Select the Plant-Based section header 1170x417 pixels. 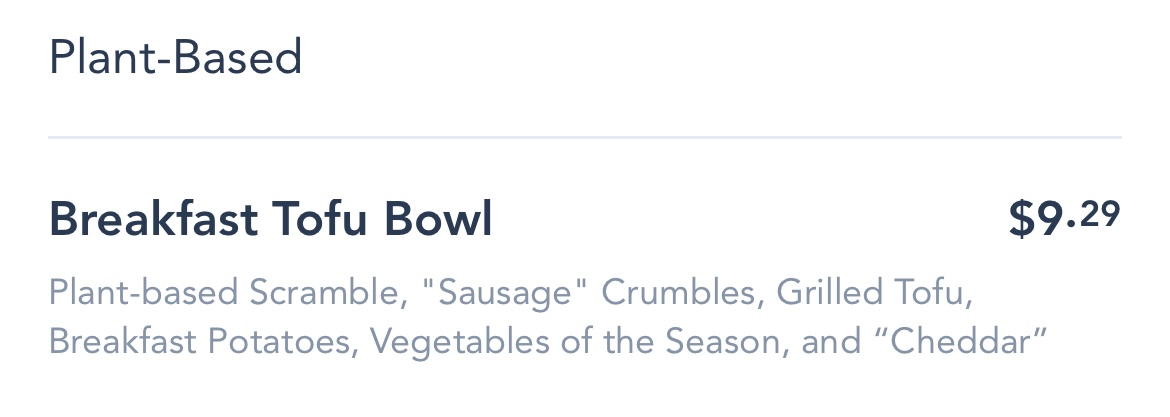click(x=175, y=58)
